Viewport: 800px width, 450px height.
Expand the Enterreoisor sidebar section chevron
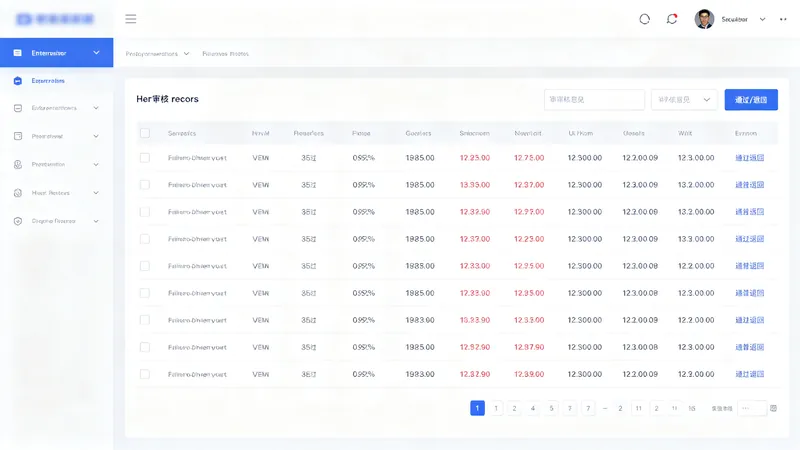point(96,53)
